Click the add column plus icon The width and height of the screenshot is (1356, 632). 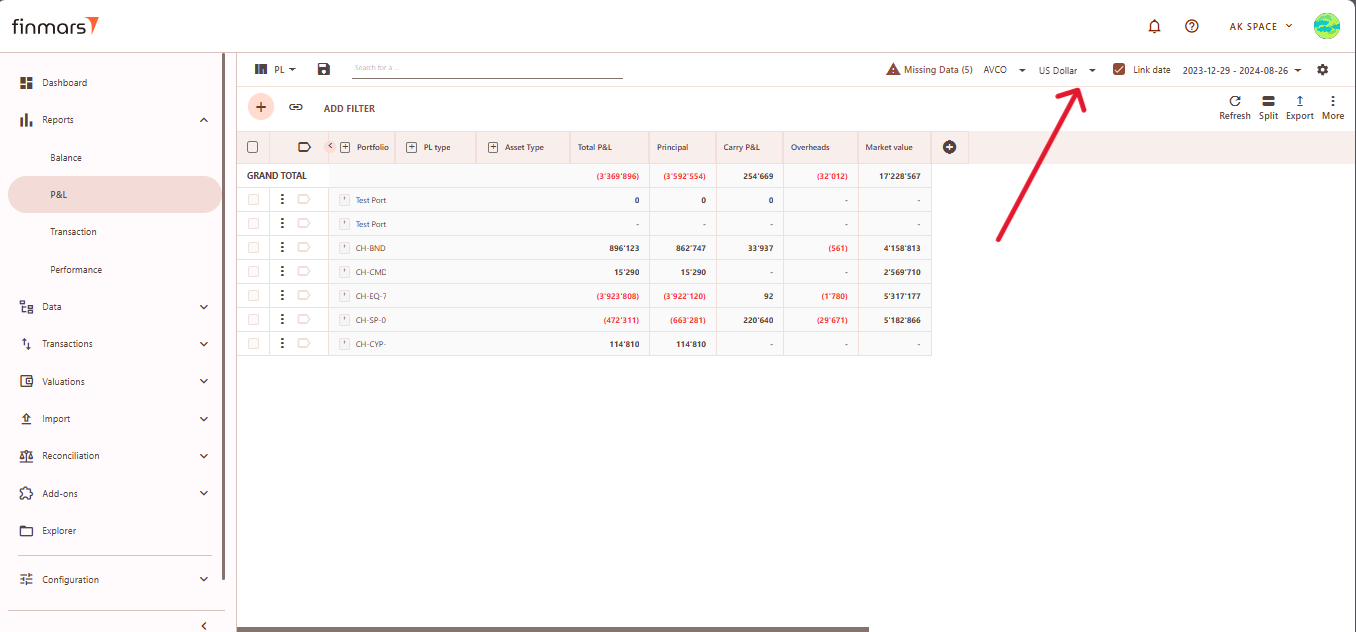click(949, 147)
